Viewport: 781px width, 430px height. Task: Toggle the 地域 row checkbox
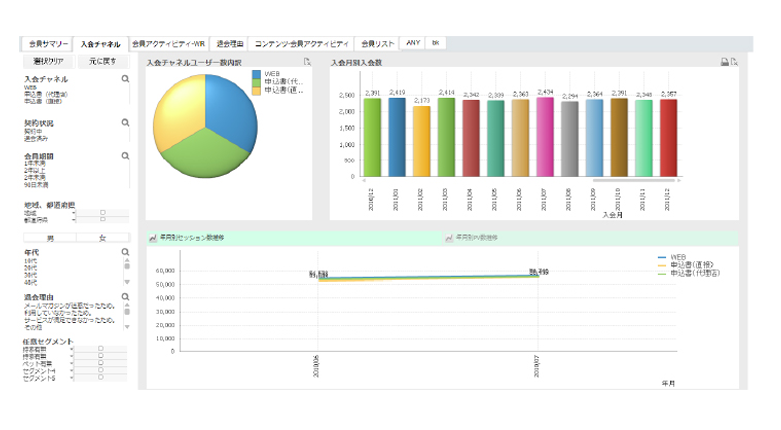(103, 213)
